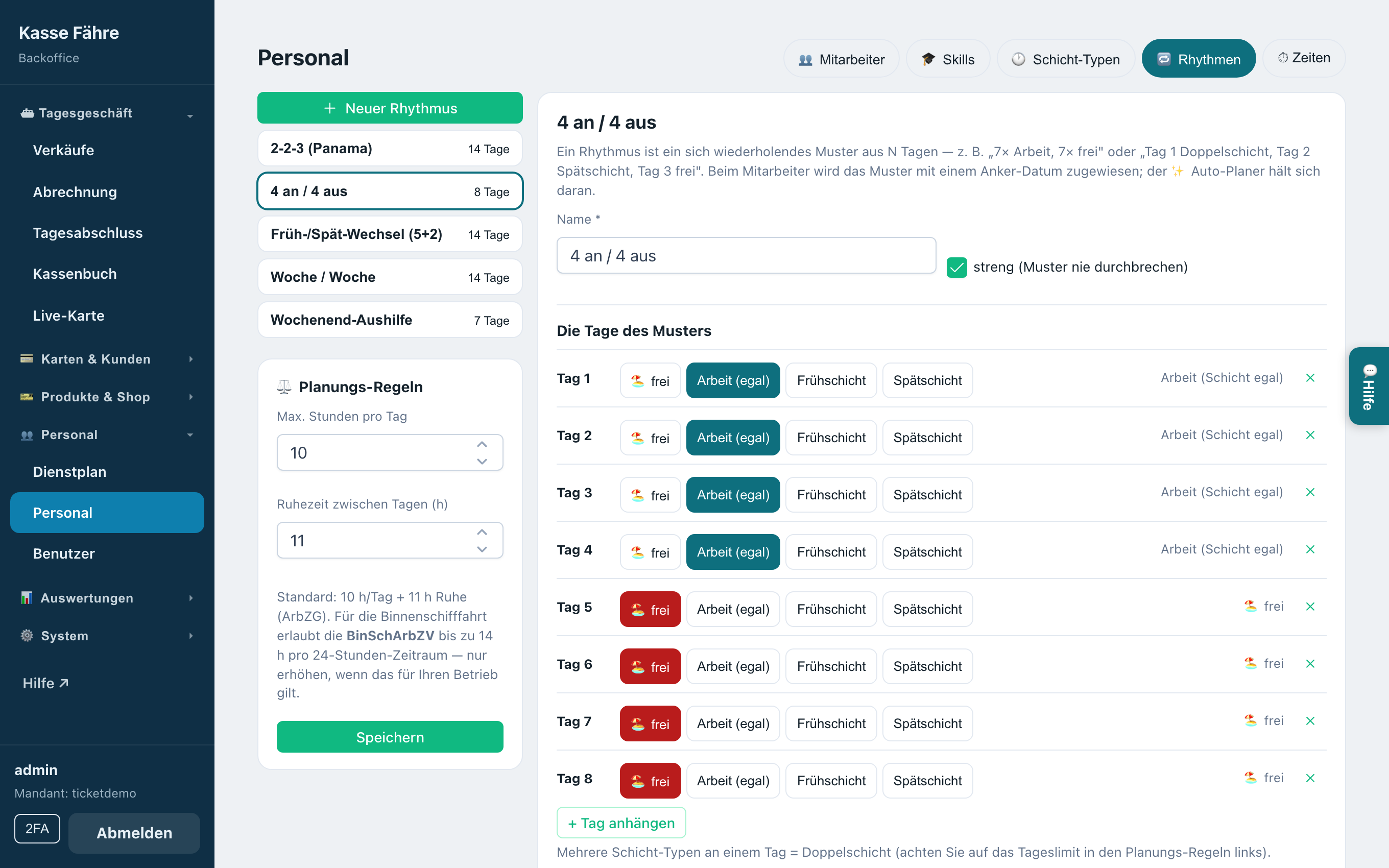The width and height of the screenshot is (1389, 868).
Task: Expand the Auswertungen sidebar section
Action: (x=107, y=597)
